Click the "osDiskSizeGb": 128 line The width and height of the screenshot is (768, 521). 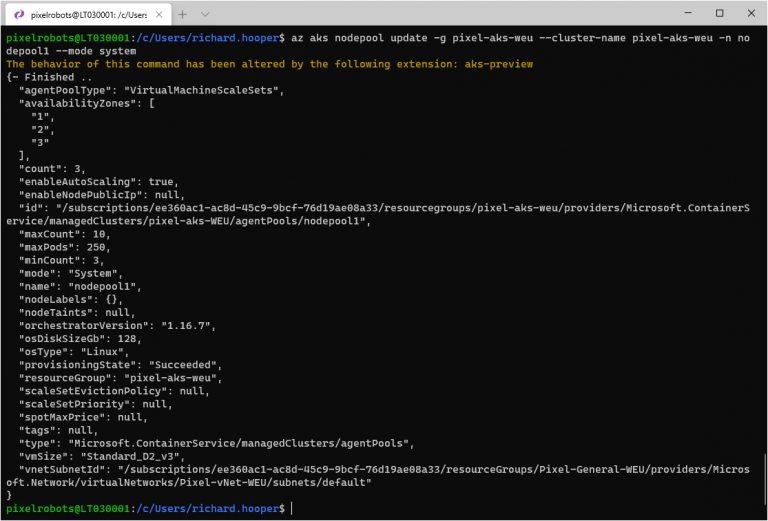80,339
